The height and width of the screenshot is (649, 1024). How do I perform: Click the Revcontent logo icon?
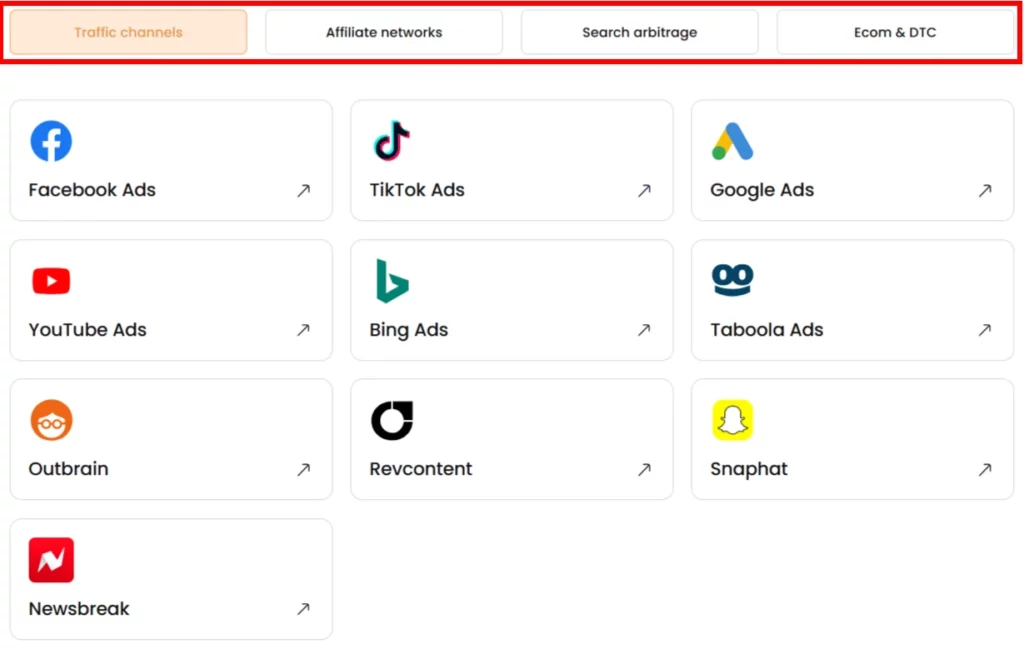392,420
